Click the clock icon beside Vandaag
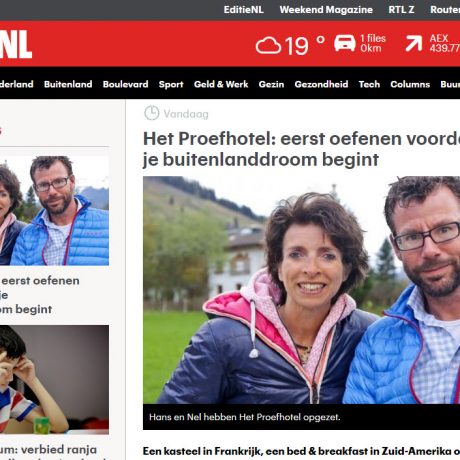Image resolution: width=460 pixels, height=460 pixels. (152, 113)
